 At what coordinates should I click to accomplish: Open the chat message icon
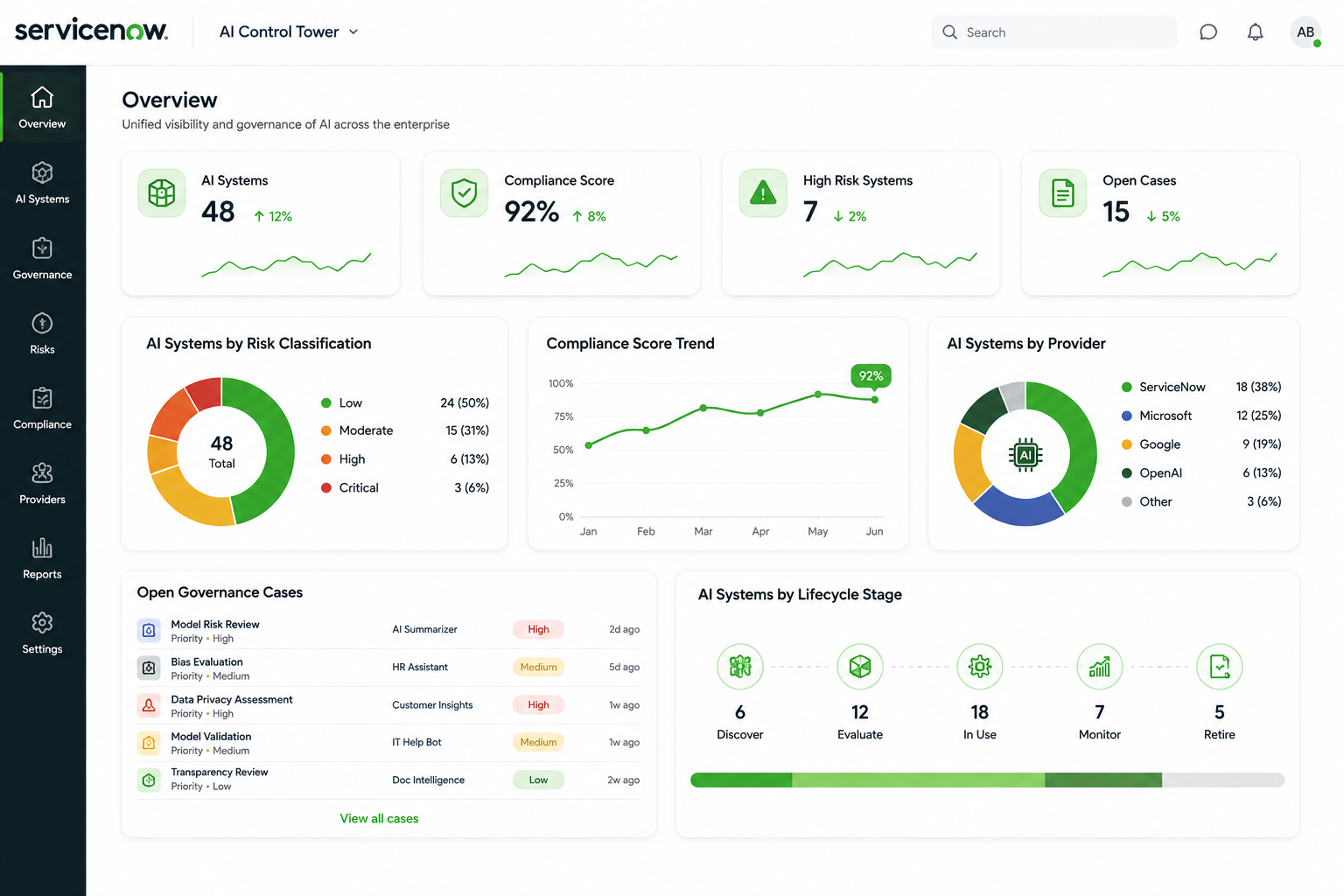1208,32
